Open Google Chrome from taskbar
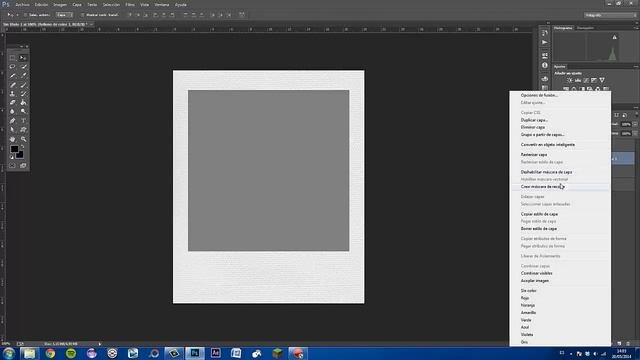640x360 pixels. coord(50,353)
